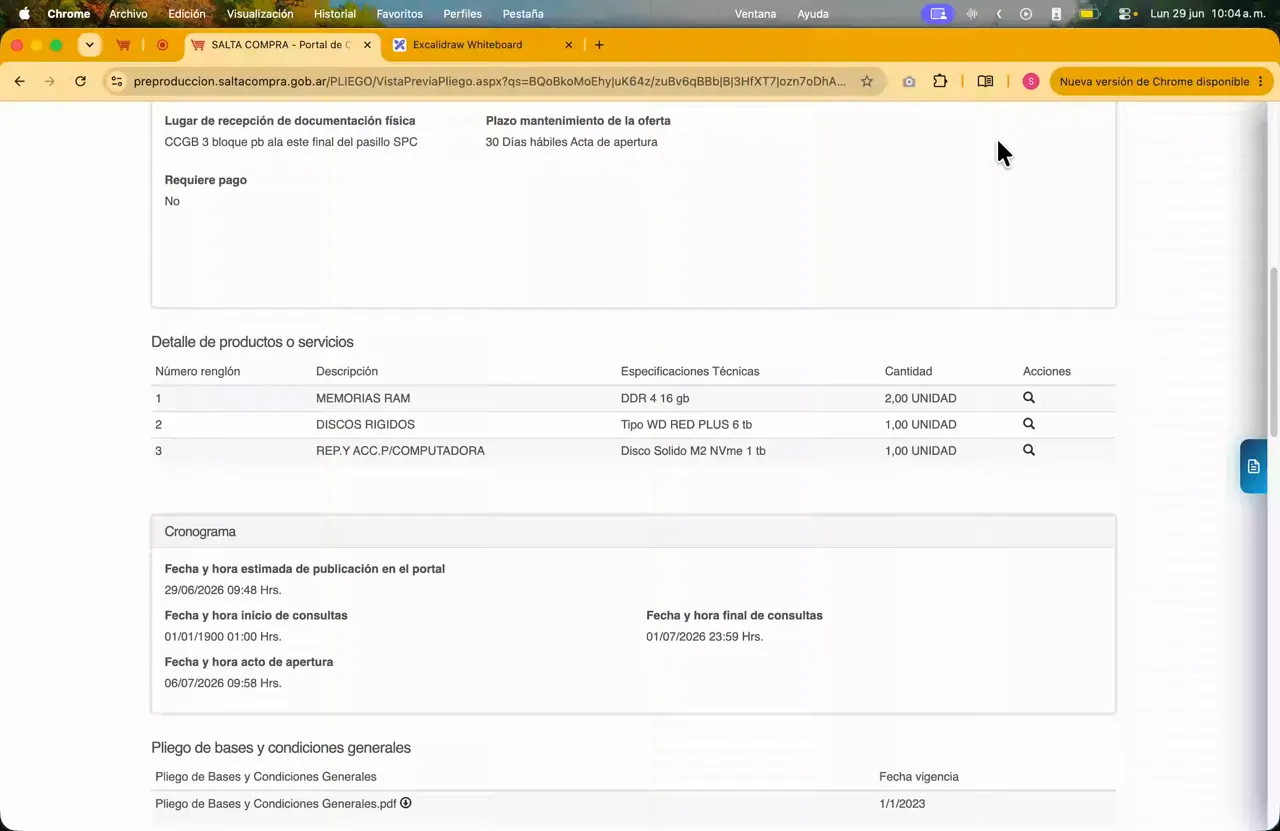
Task: Go forward in browser history
Action: click(49, 81)
